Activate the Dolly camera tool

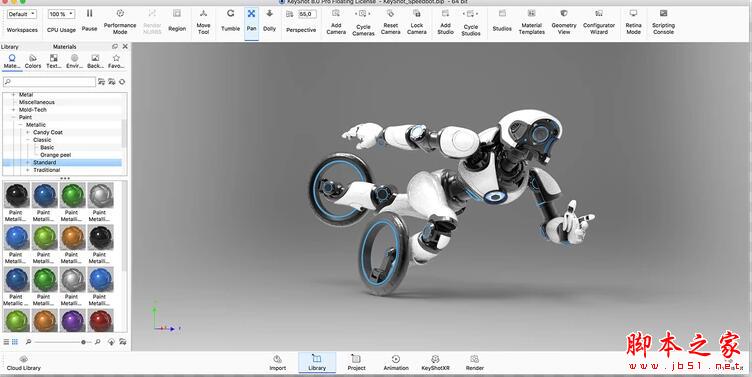point(270,21)
